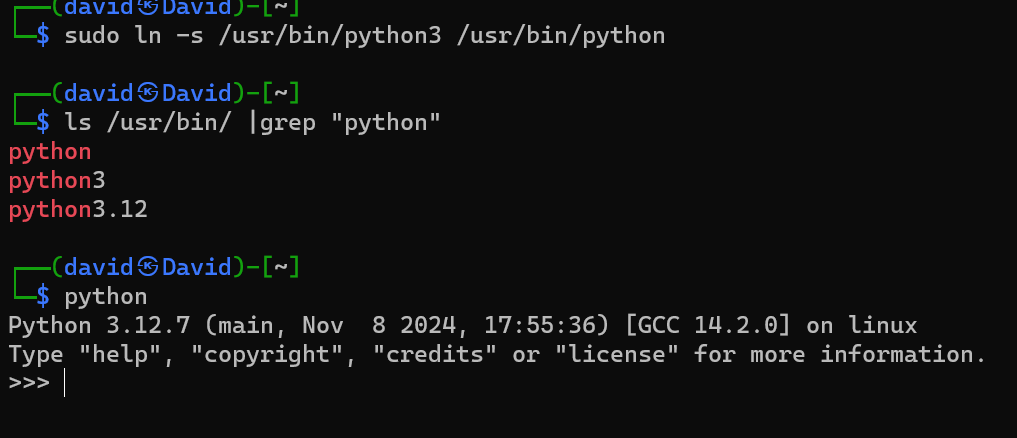
Task: Click the Kali symbol in the prompt above the sudo command
Action: coord(148,8)
